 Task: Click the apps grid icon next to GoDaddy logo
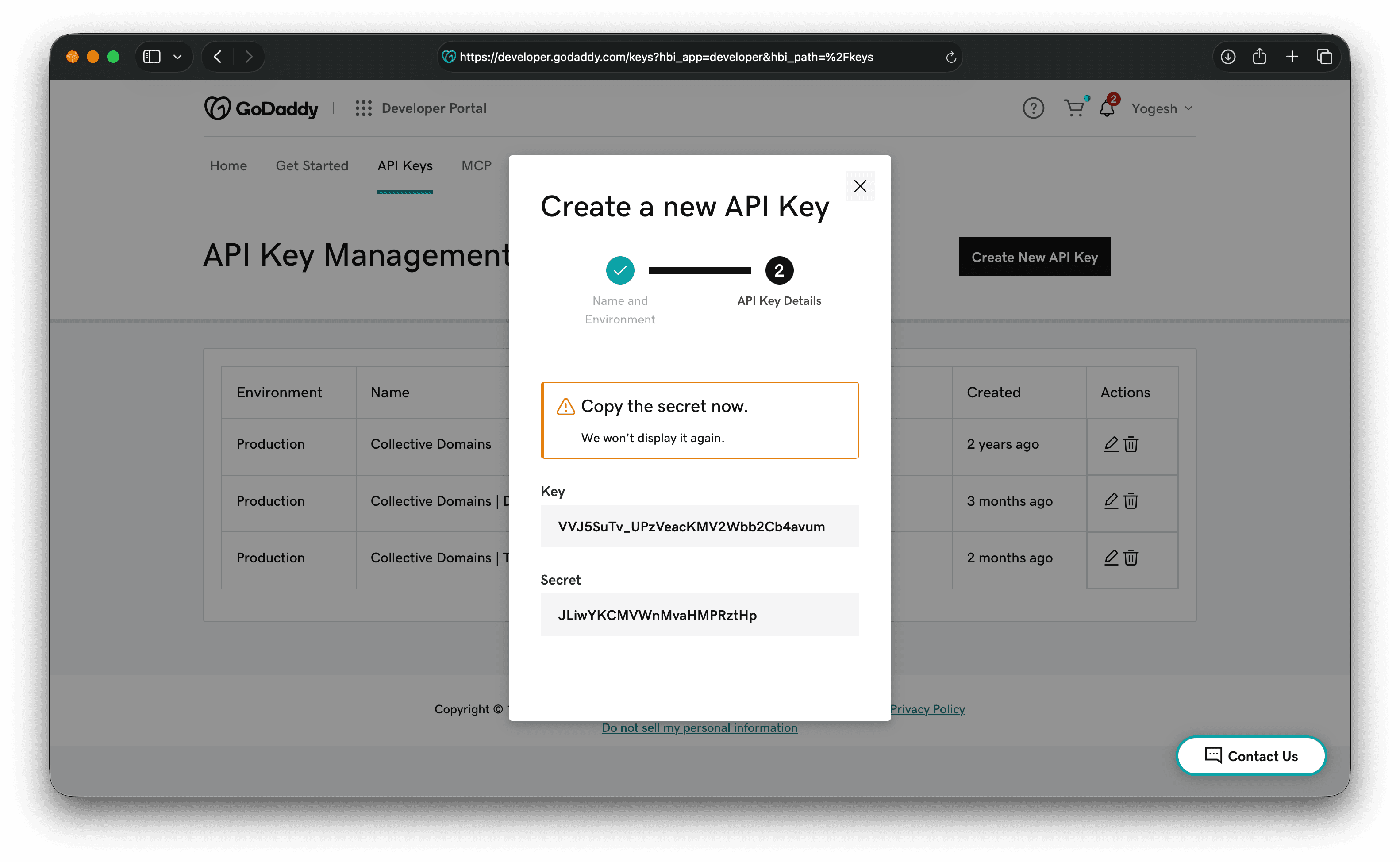[364, 108]
